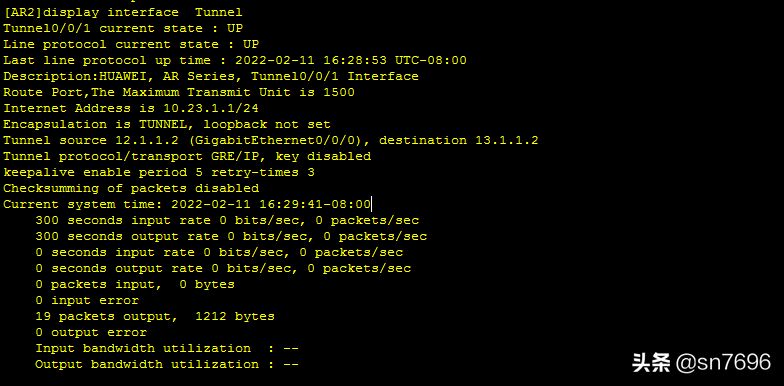Click the last line protocol up time
The height and width of the screenshot is (386, 784).
[x=234, y=60]
